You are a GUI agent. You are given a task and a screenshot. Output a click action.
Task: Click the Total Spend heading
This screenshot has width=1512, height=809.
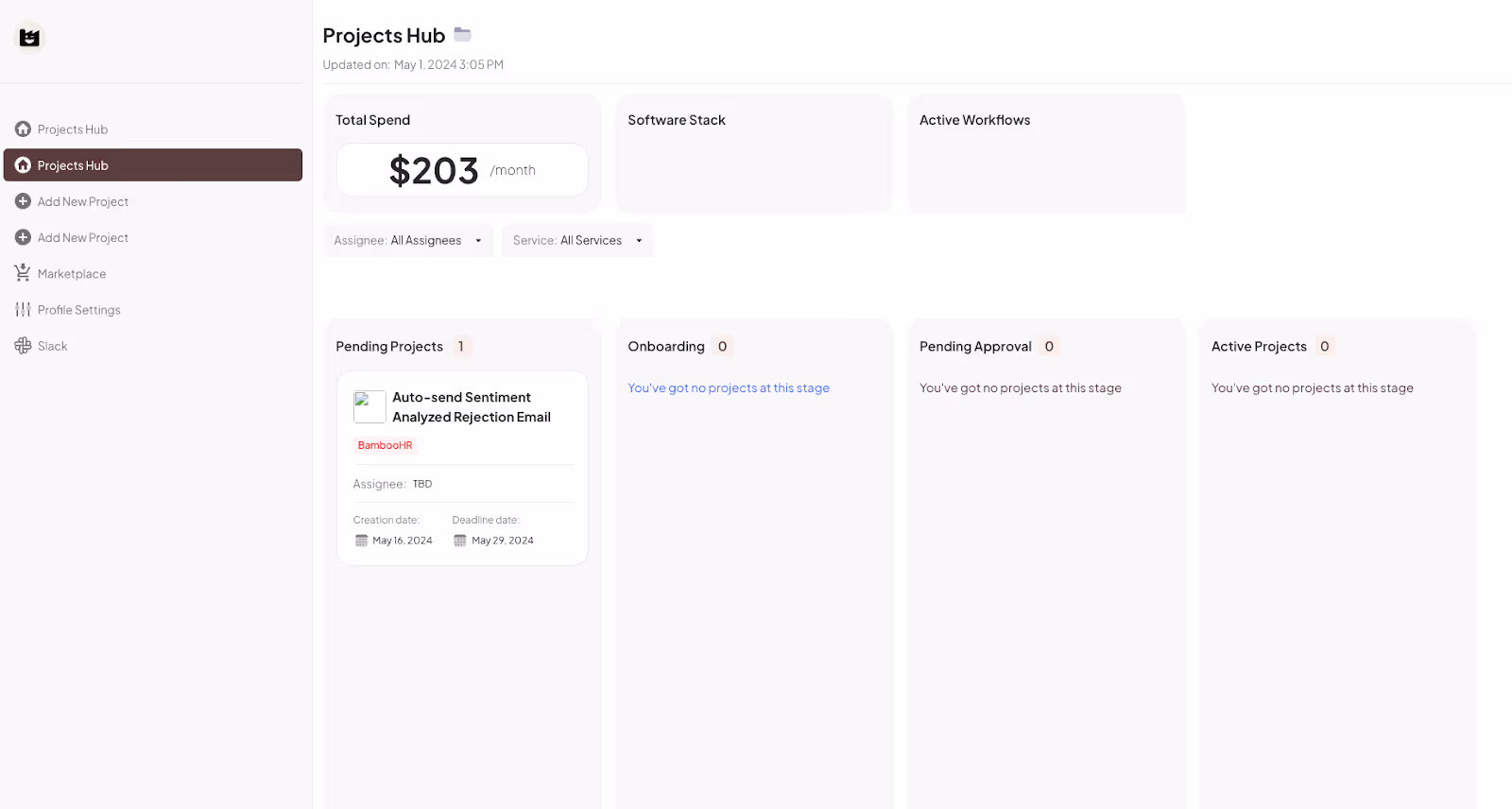tap(372, 120)
